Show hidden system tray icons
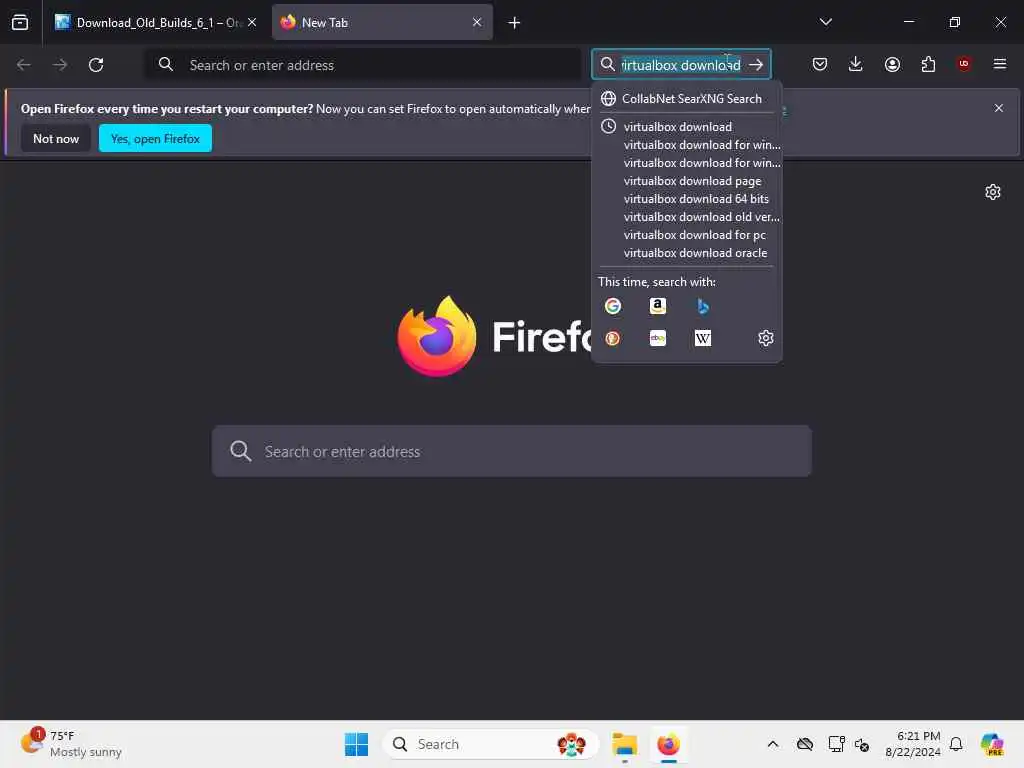Image resolution: width=1024 pixels, height=768 pixels. [773, 744]
